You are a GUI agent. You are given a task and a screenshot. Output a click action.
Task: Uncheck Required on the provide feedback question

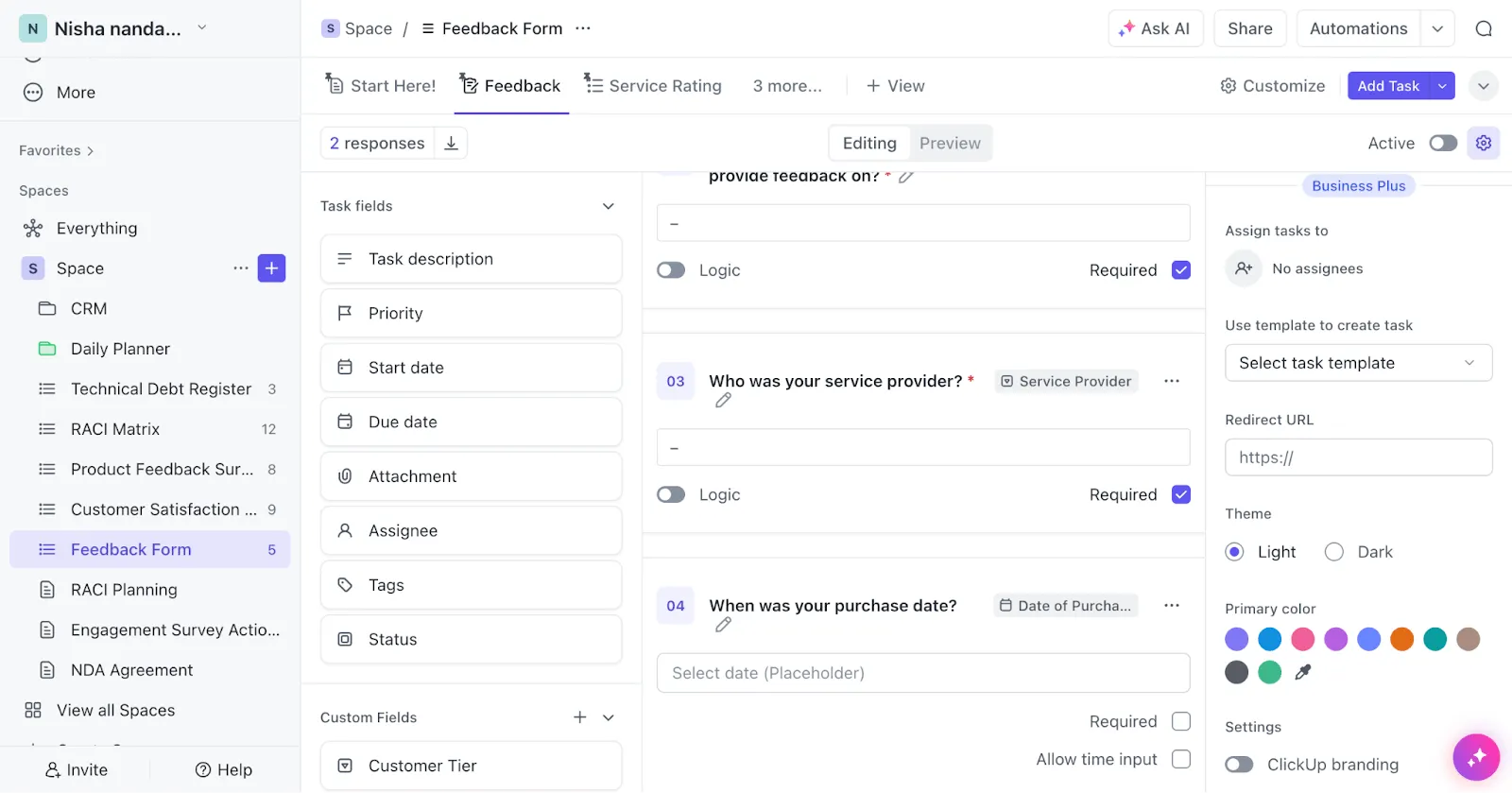coord(1181,270)
